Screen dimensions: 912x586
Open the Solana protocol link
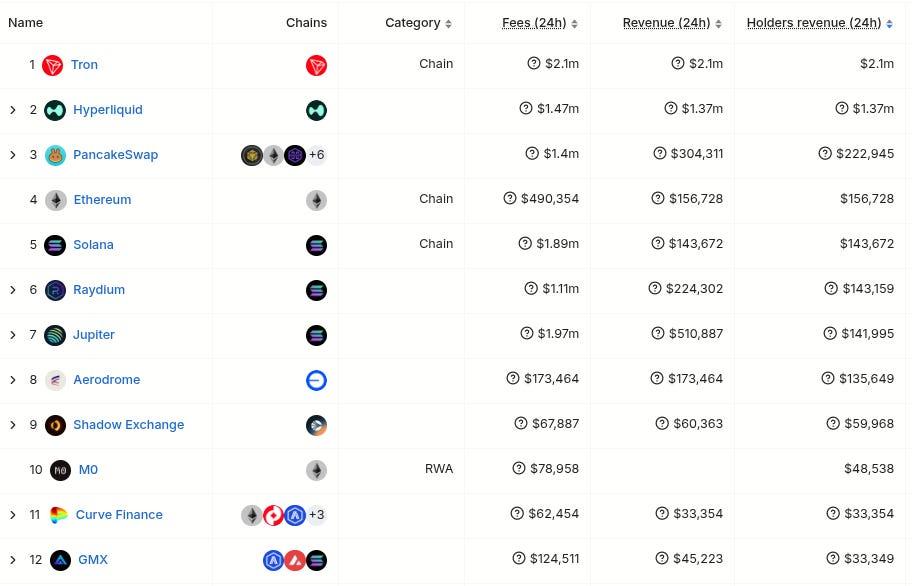pos(93,245)
